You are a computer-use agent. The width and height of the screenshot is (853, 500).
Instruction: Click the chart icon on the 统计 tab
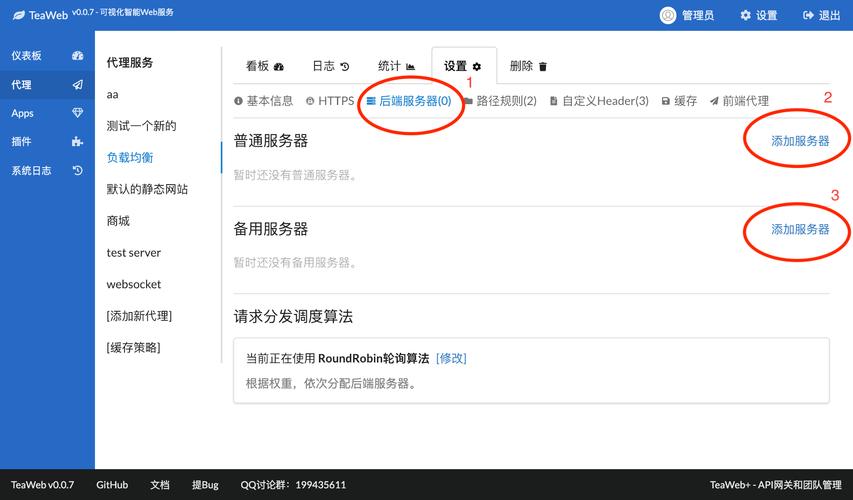click(x=410, y=66)
